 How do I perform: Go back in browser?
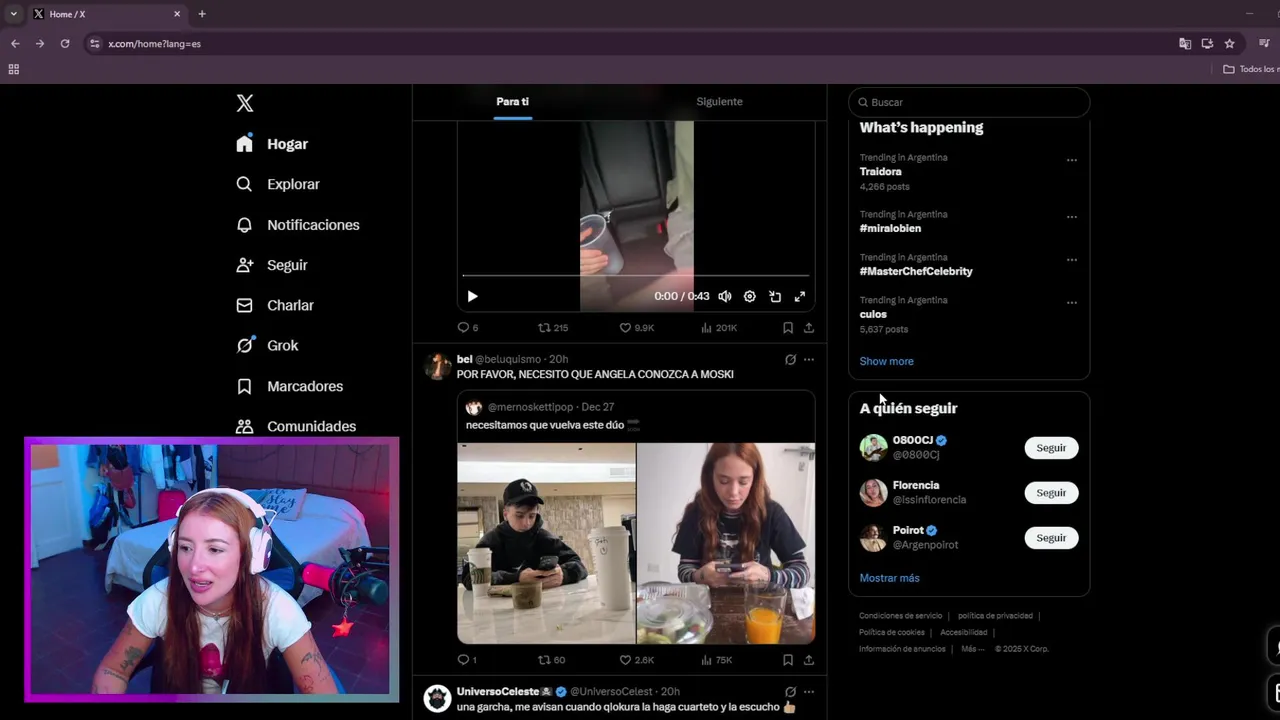15,44
